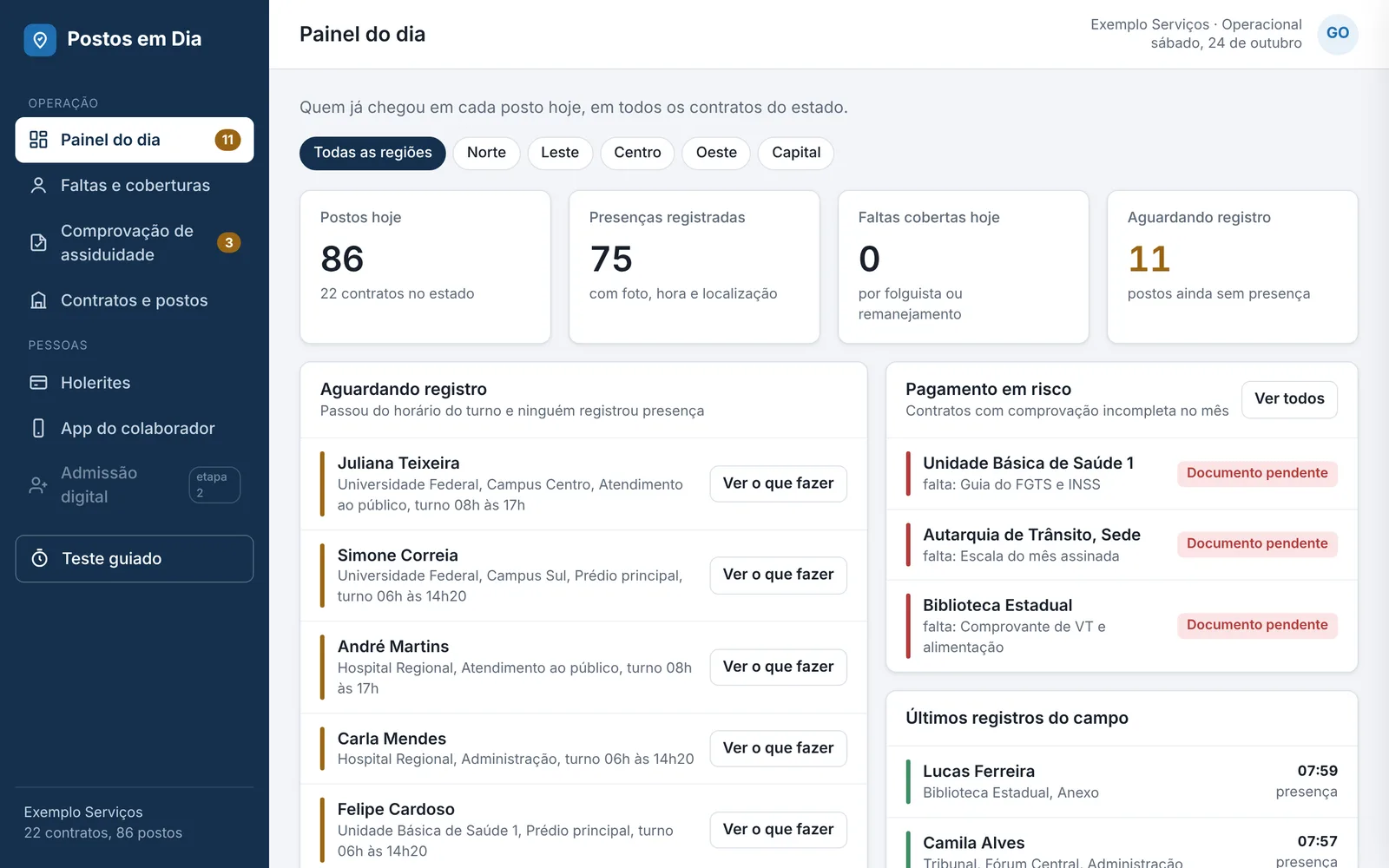Open App do colaborador page

pos(135,428)
